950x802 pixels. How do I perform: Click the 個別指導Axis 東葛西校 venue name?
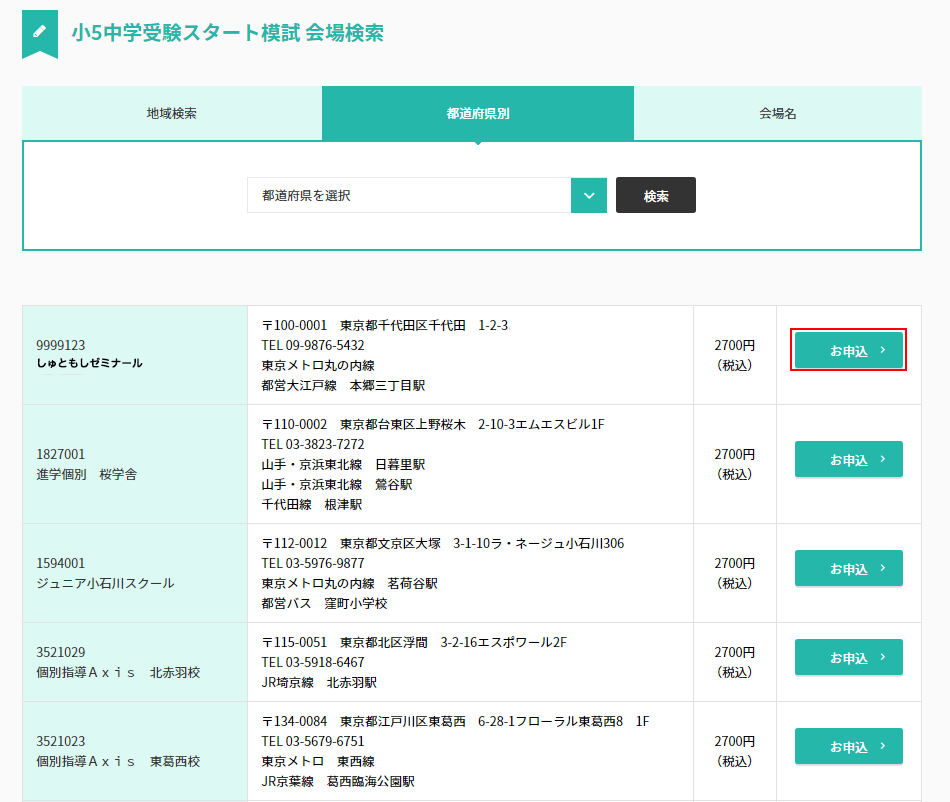[118, 761]
